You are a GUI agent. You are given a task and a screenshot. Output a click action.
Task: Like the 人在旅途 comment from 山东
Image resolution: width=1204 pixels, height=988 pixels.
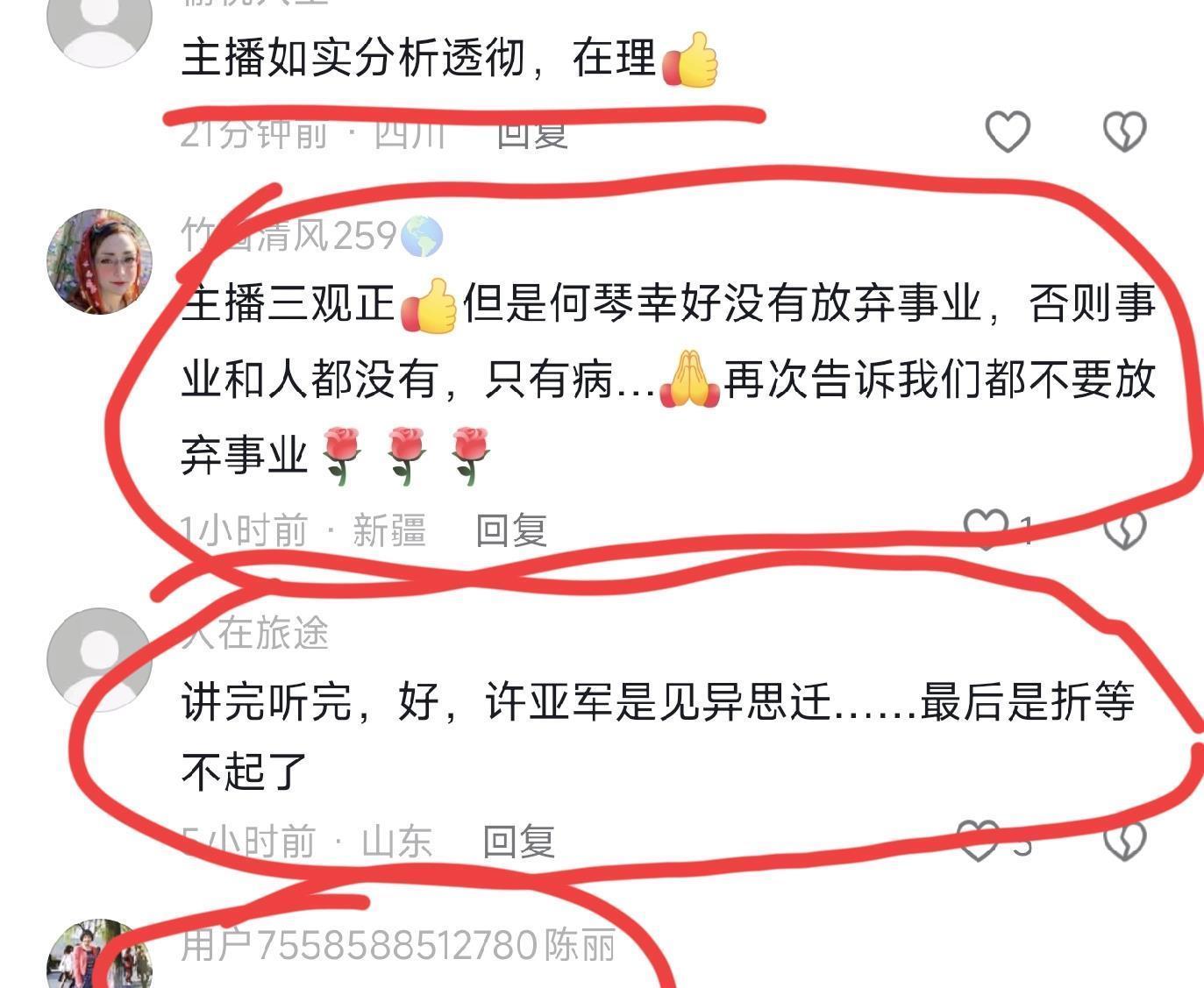(977, 842)
